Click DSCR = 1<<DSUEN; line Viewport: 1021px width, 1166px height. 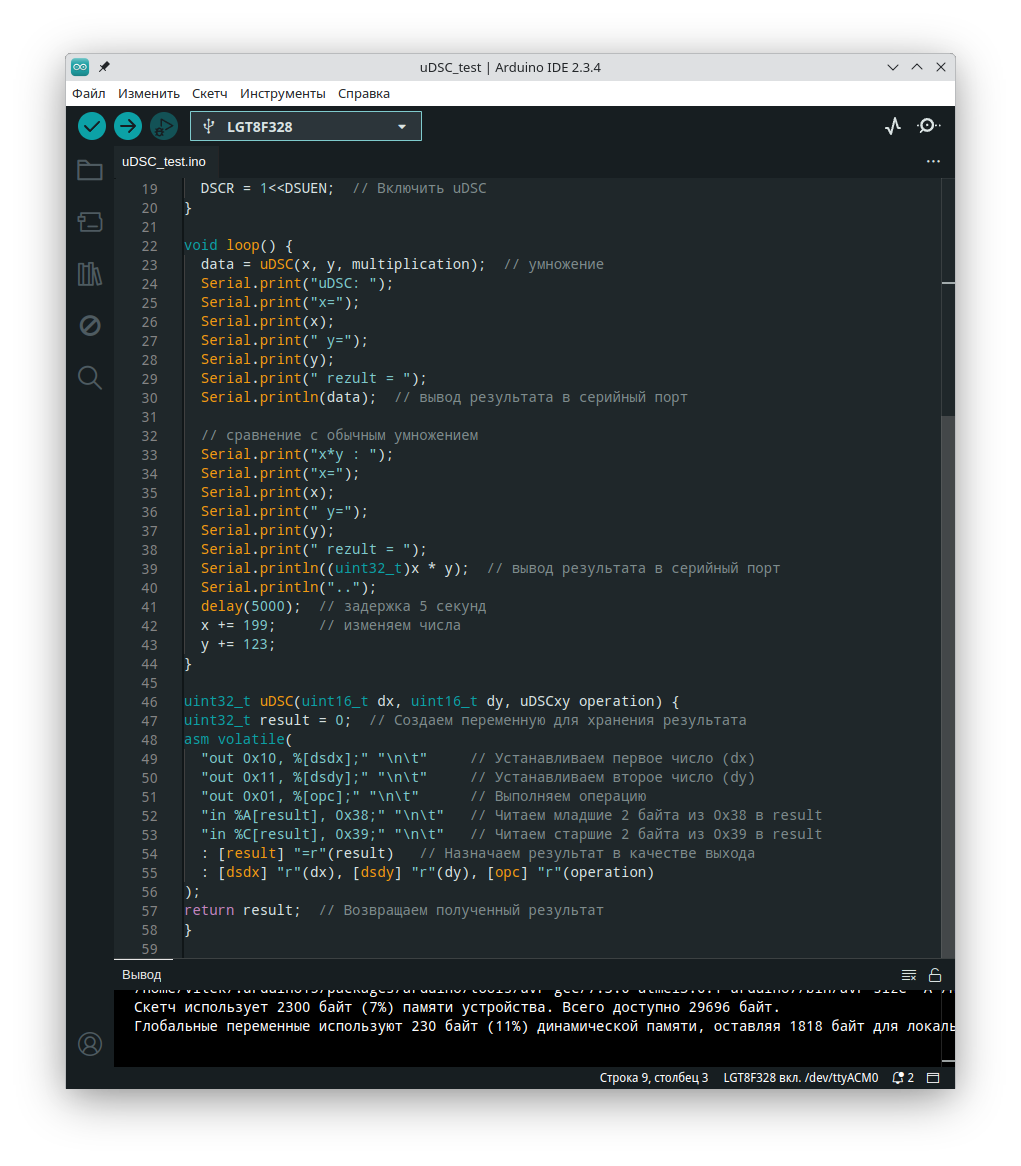[267, 188]
